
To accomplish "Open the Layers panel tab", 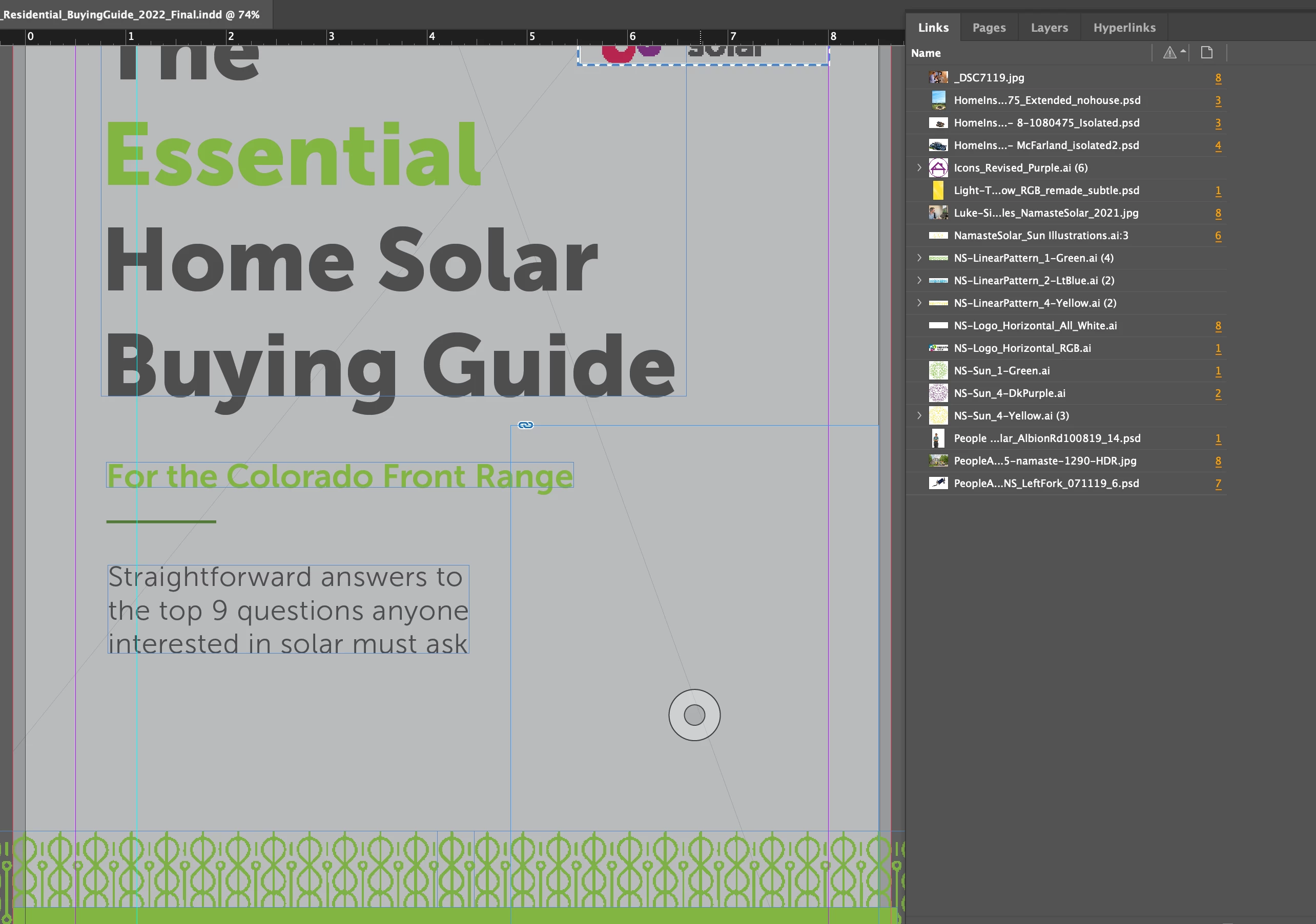I will point(1049,28).
